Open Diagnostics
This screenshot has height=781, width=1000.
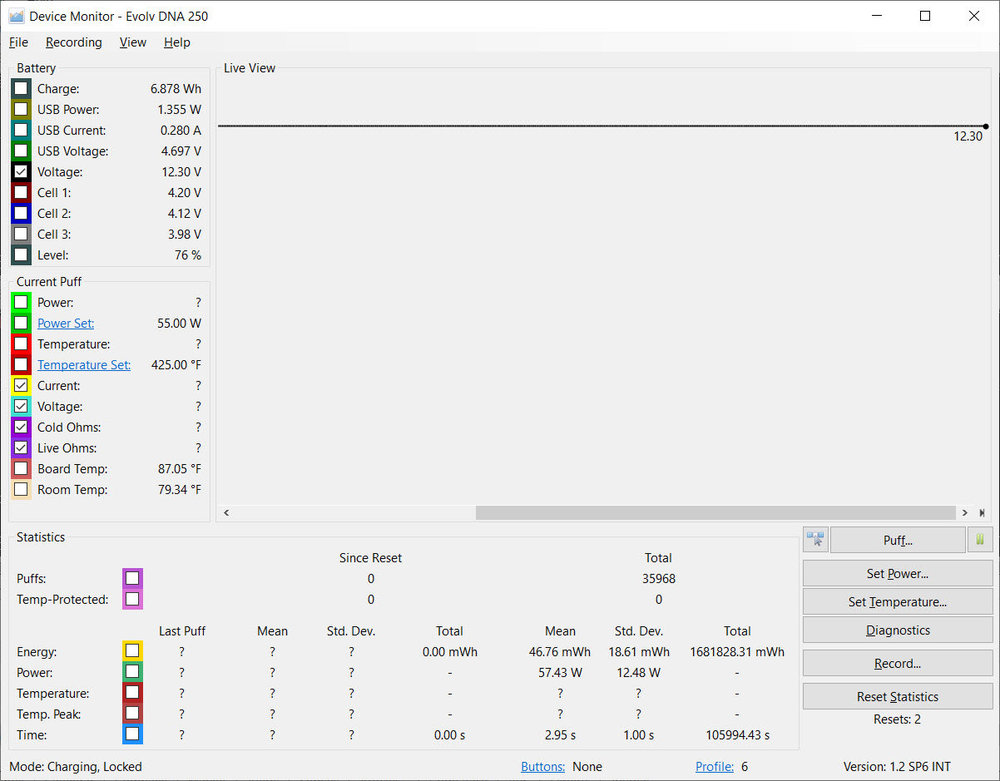[x=897, y=630]
